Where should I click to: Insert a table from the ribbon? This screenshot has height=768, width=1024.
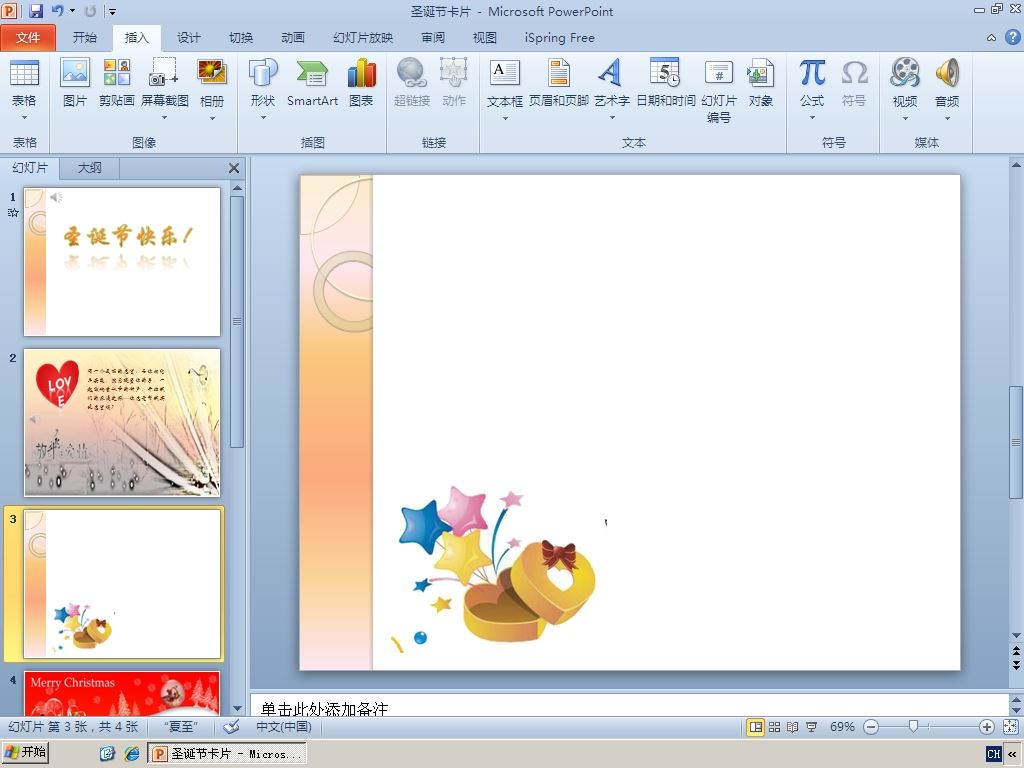24,82
